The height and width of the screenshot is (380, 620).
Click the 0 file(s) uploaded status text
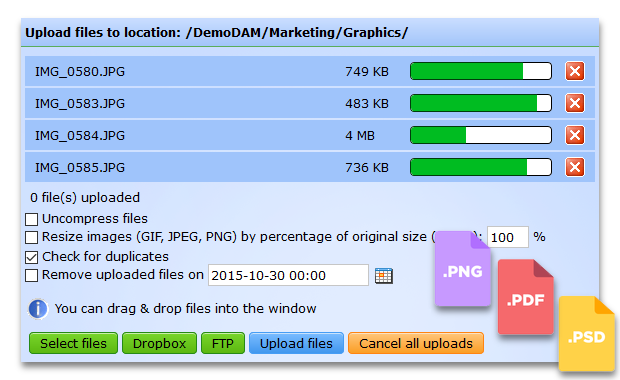tap(85, 197)
